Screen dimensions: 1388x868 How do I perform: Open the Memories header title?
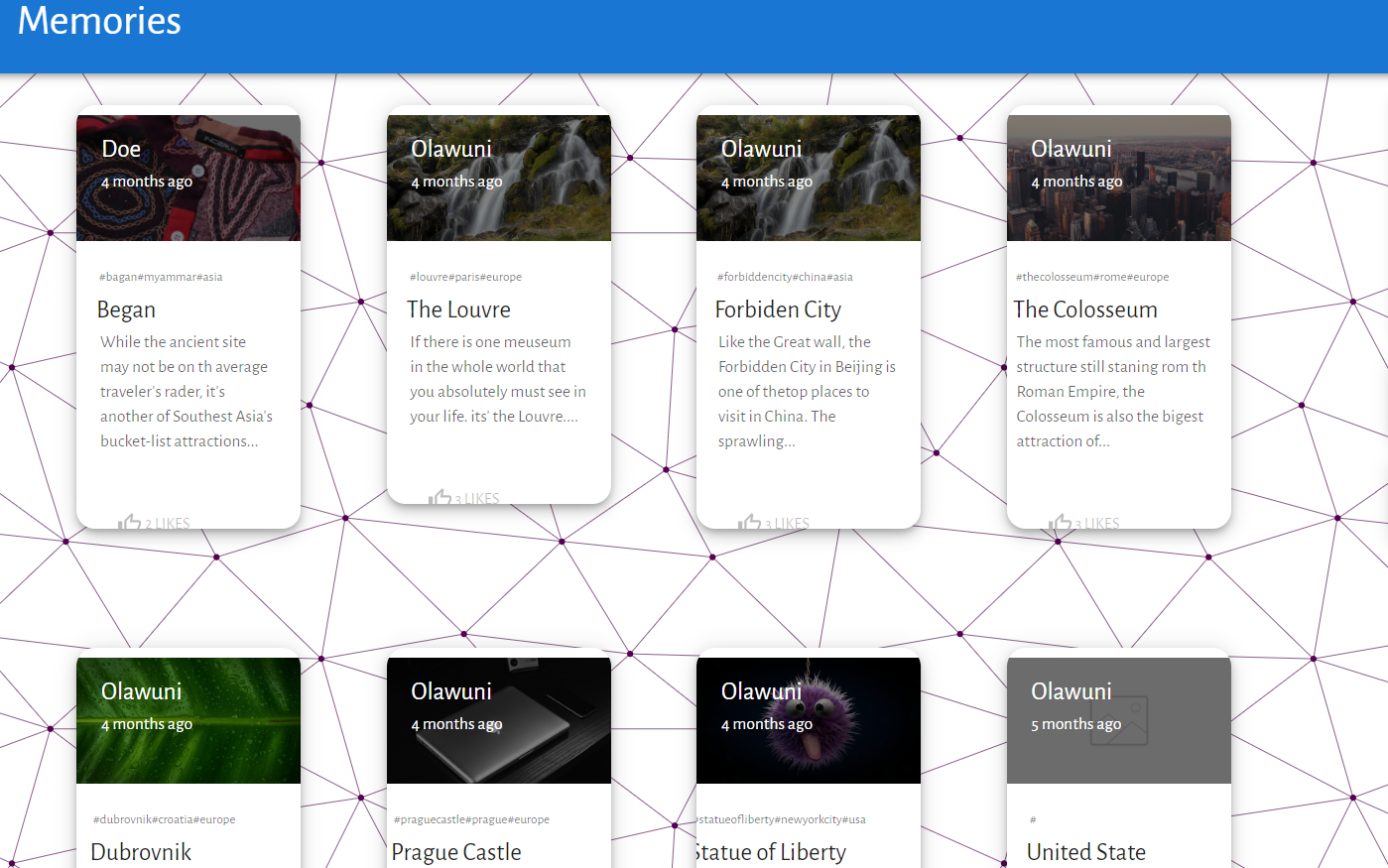[99, 21]
